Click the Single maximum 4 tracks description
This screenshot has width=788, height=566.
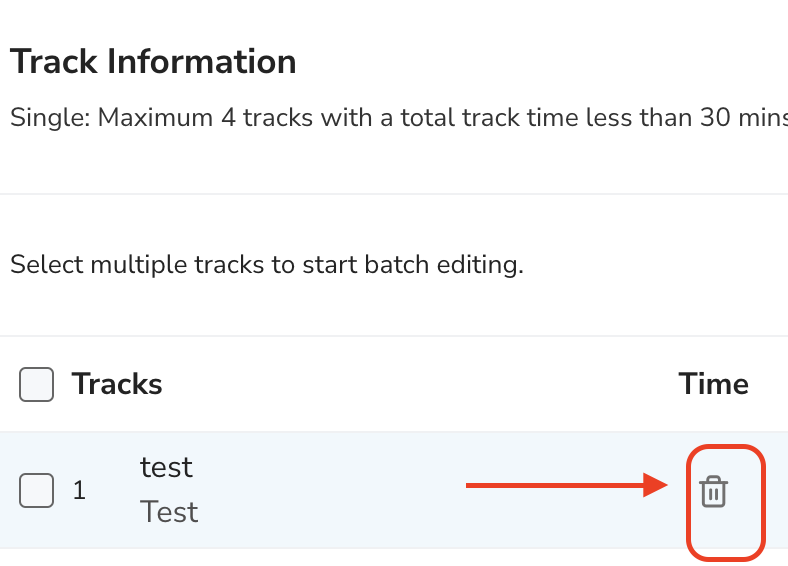tap(399, 118)
